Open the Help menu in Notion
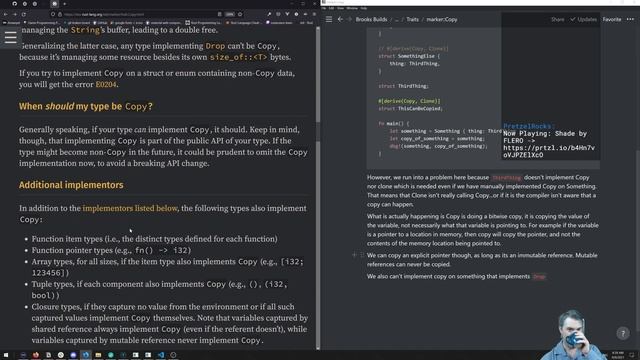The image size is (640, 360). [x=363, y=8]
